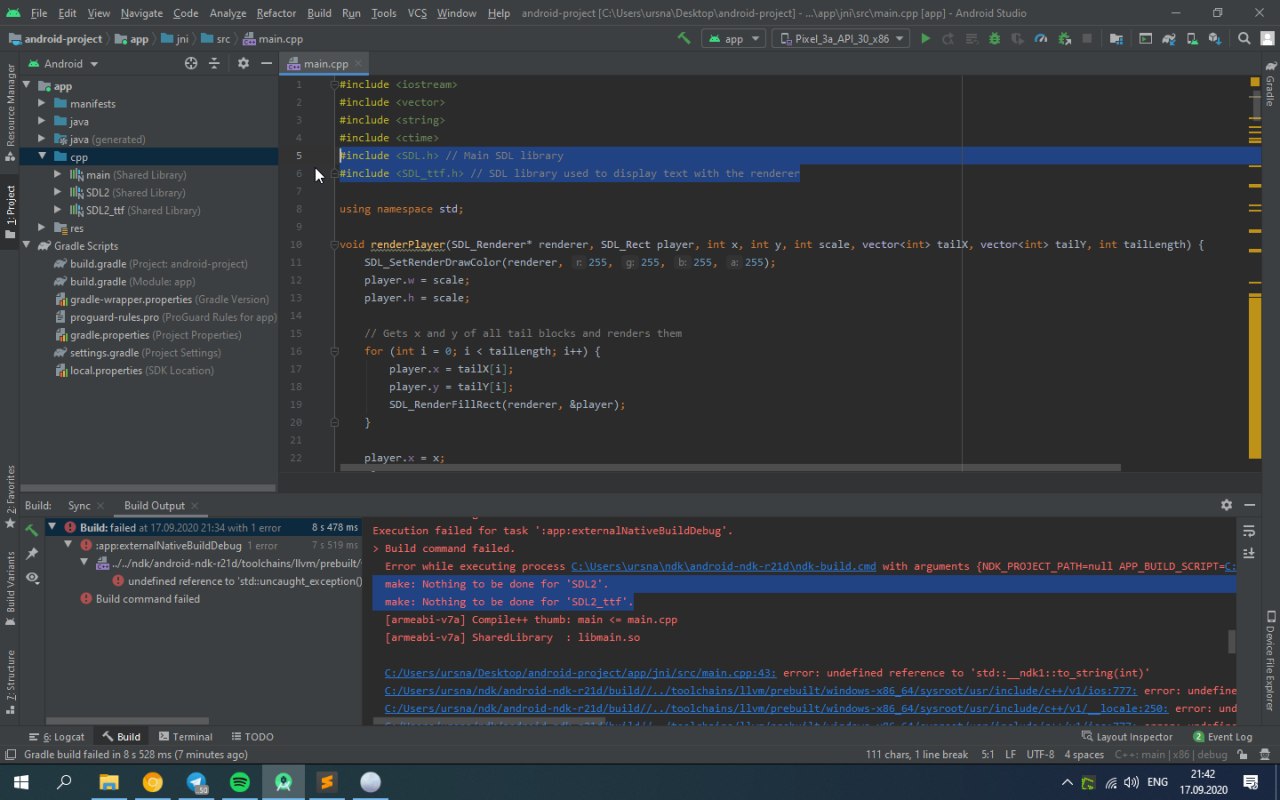Open the Device File Explorer side tab
The height and width of the screenshot is (800, 1280).
click(x=1270, y=660)
